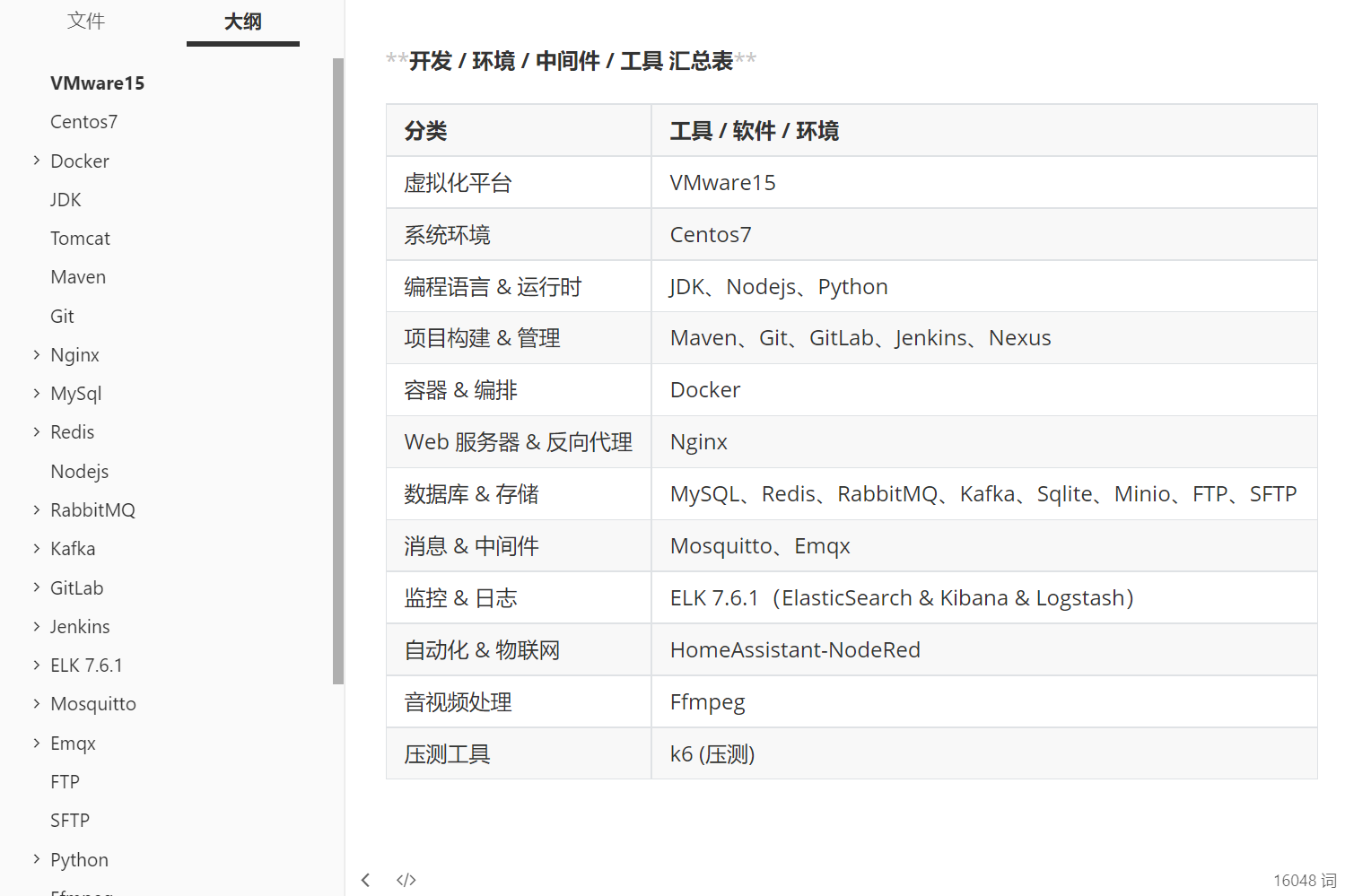Expand the Kafka outline item
Viewport: 1345px width, 896px height.
[x=37, y=548]
